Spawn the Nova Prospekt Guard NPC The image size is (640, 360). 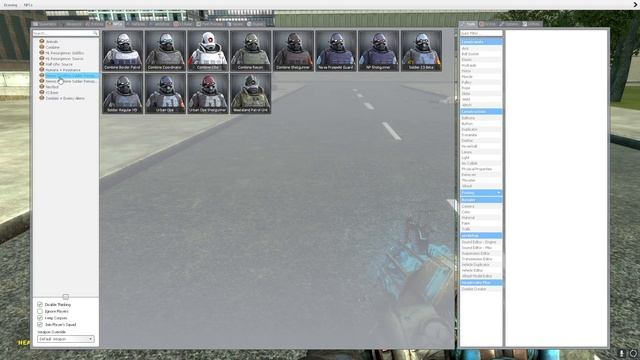tap(336, 51)
